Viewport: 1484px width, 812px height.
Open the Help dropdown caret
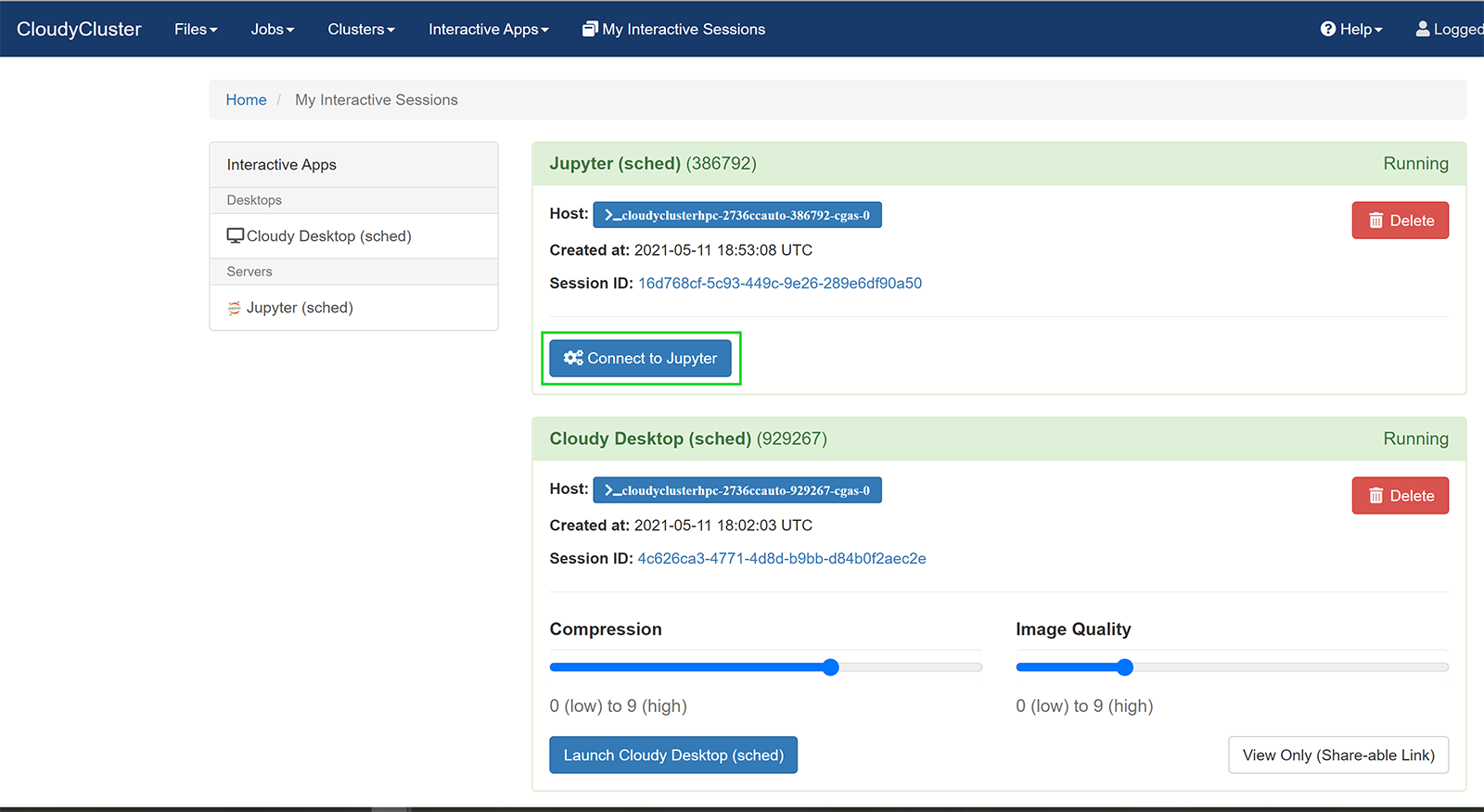[1378, 30]
